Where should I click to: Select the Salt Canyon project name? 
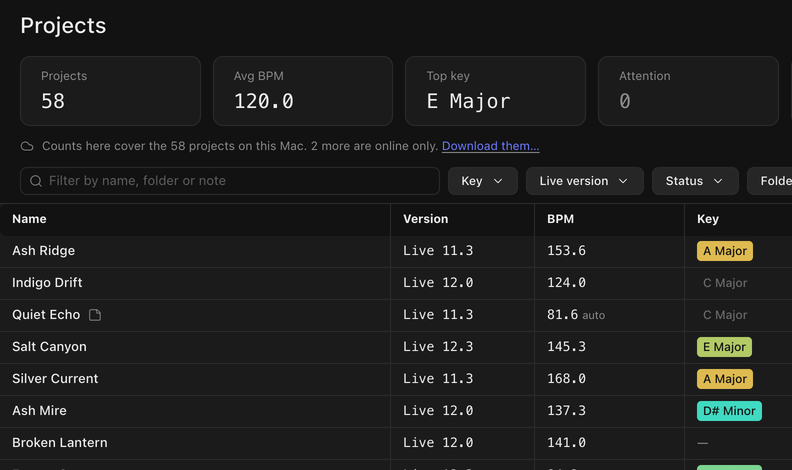click(x=49, y=347)
